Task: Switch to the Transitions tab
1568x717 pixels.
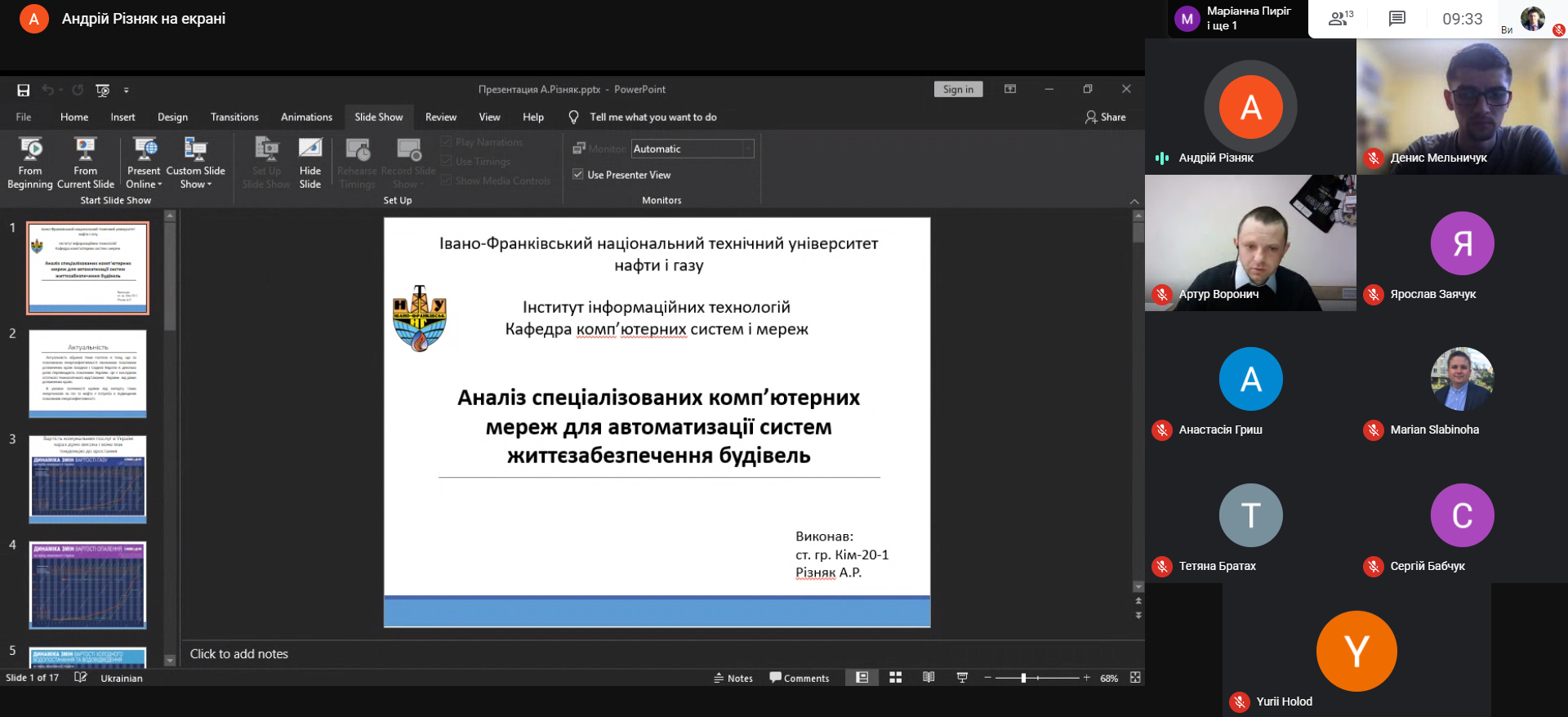Action: 234,117
